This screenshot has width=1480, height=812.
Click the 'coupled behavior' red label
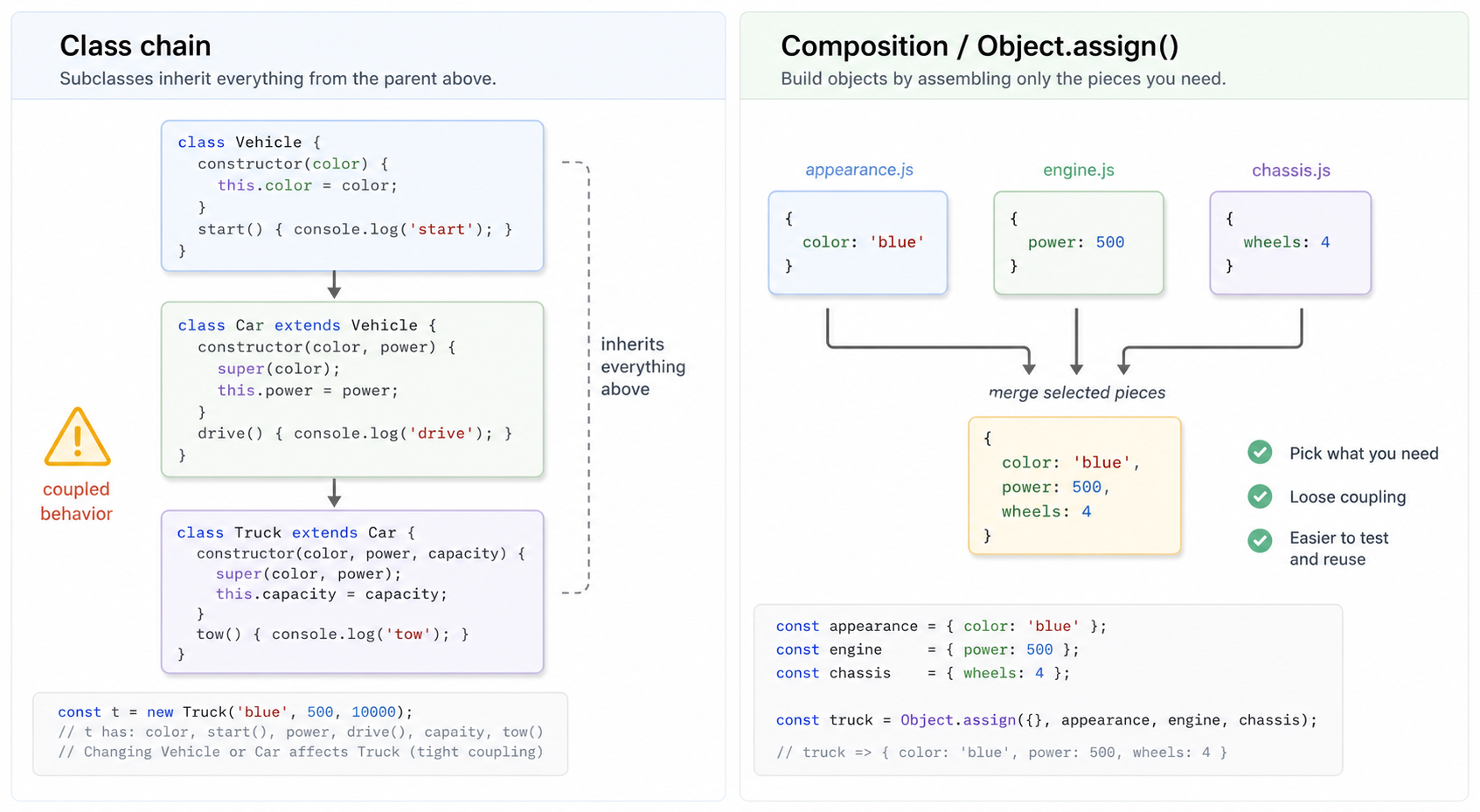point(76,501)
